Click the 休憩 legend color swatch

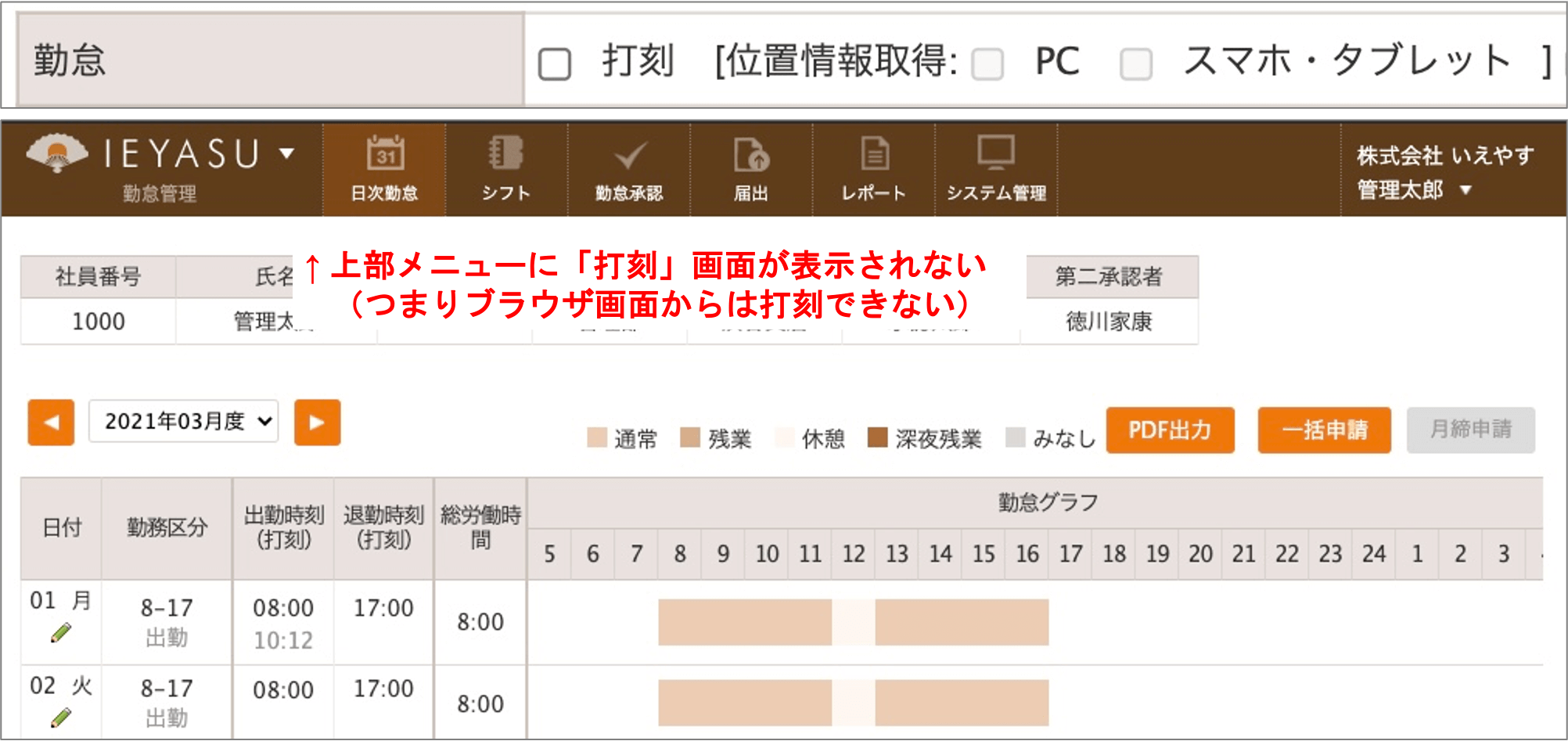[x=784, y=437]
